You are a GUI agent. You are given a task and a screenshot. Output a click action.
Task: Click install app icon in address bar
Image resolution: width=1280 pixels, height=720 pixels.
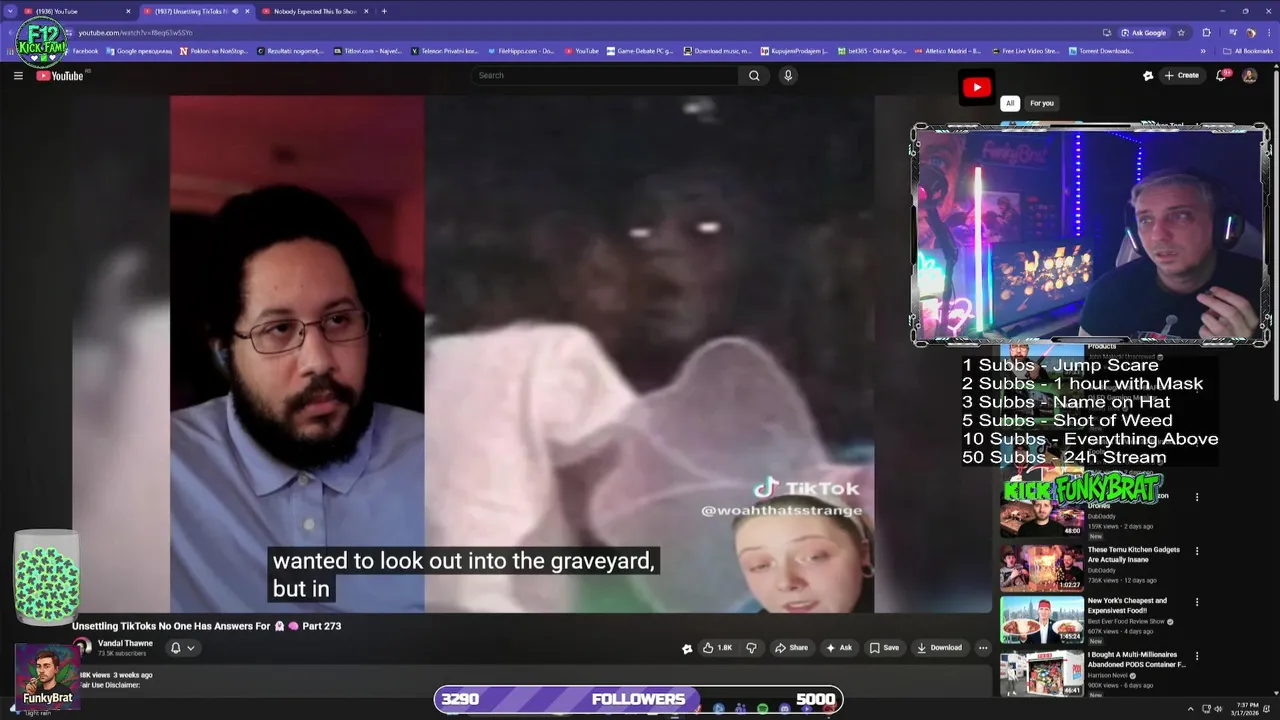[1107, 32]
